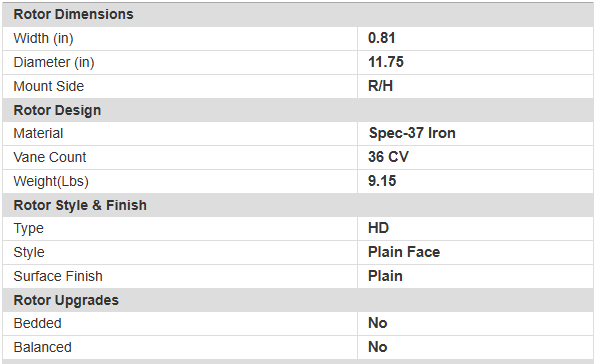This screenshot has width=595, height=364.
Task: Click the 0.81 width value
Action: (382, 38)
